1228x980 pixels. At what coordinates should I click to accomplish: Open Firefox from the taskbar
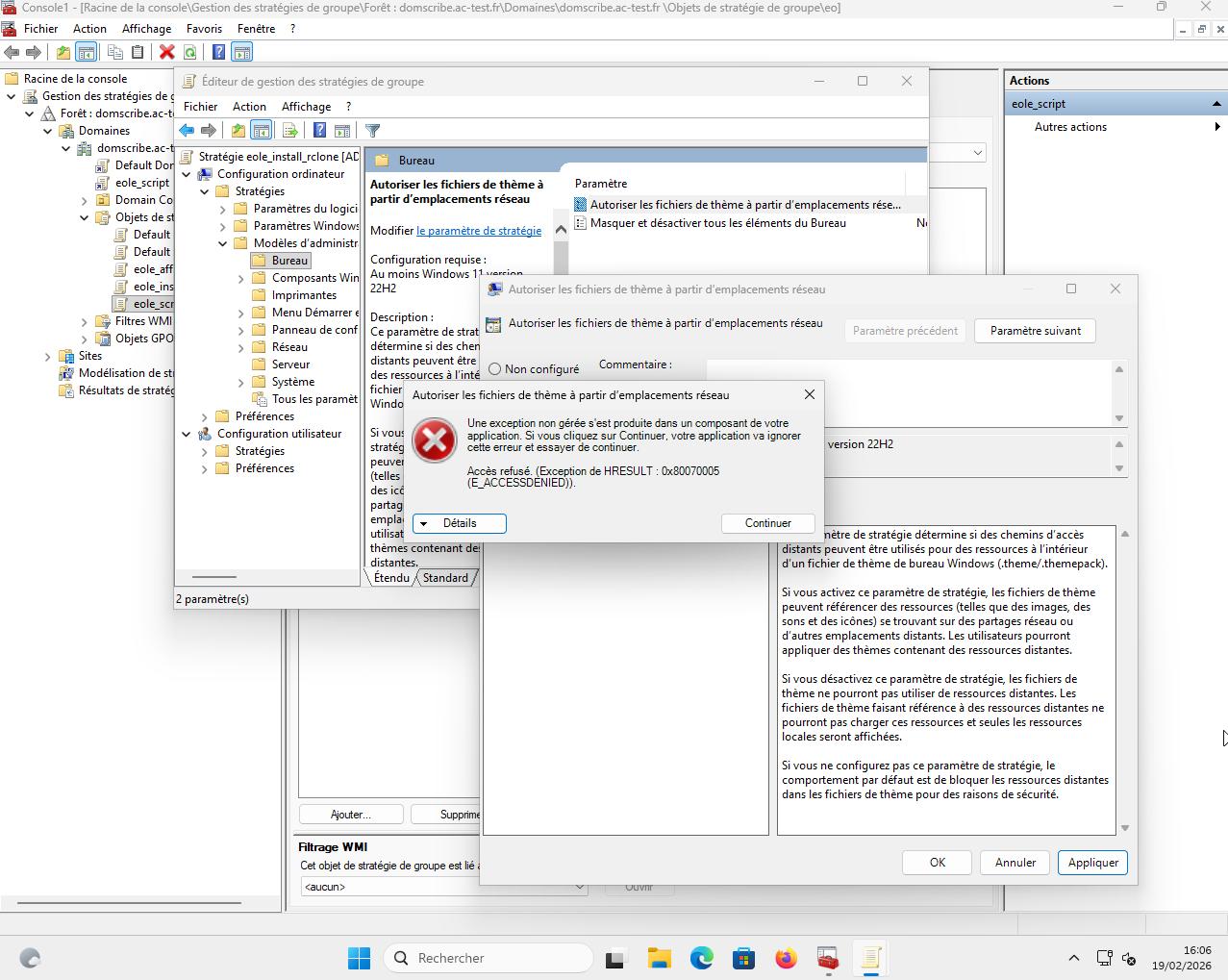pos(786,958)
